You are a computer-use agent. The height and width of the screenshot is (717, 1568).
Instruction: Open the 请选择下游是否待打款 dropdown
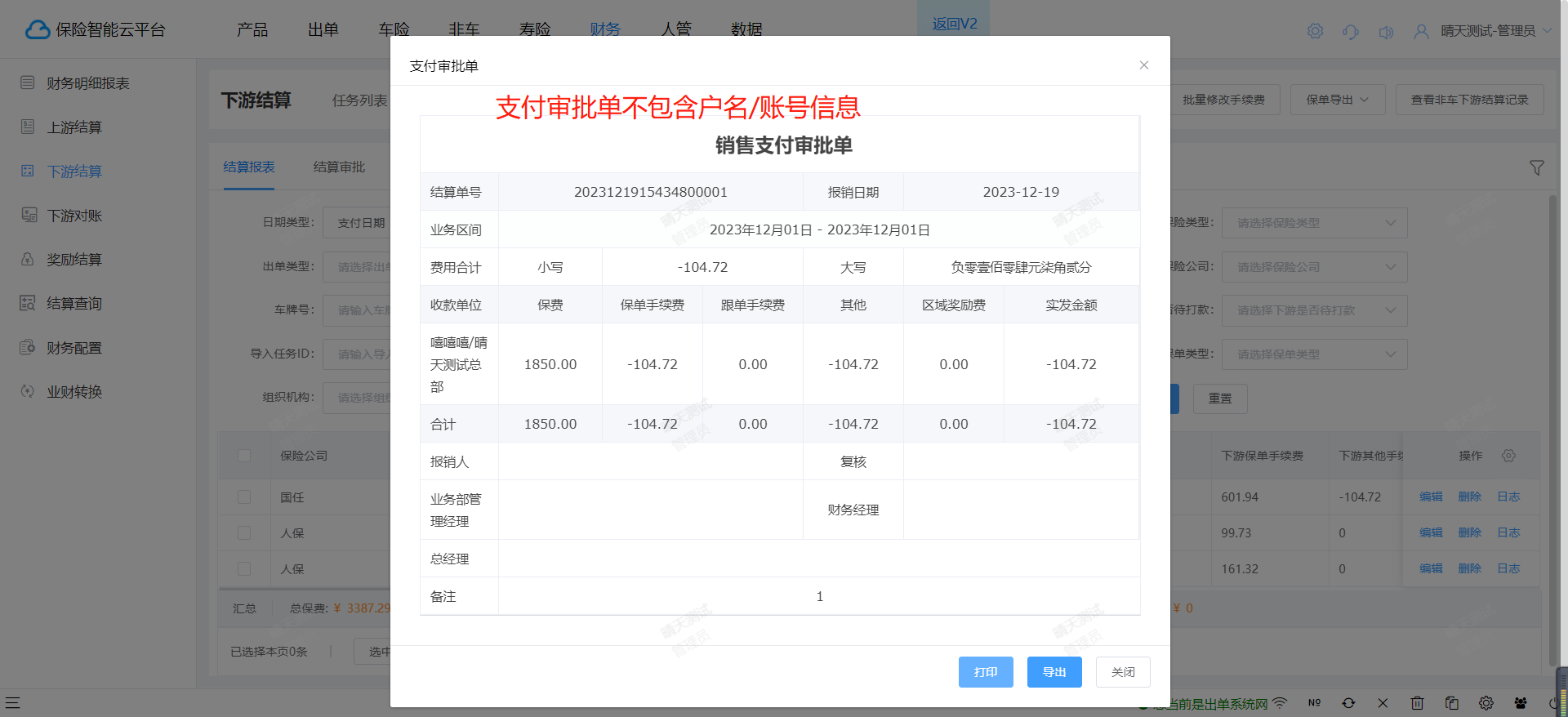[x=1314, y=310]
